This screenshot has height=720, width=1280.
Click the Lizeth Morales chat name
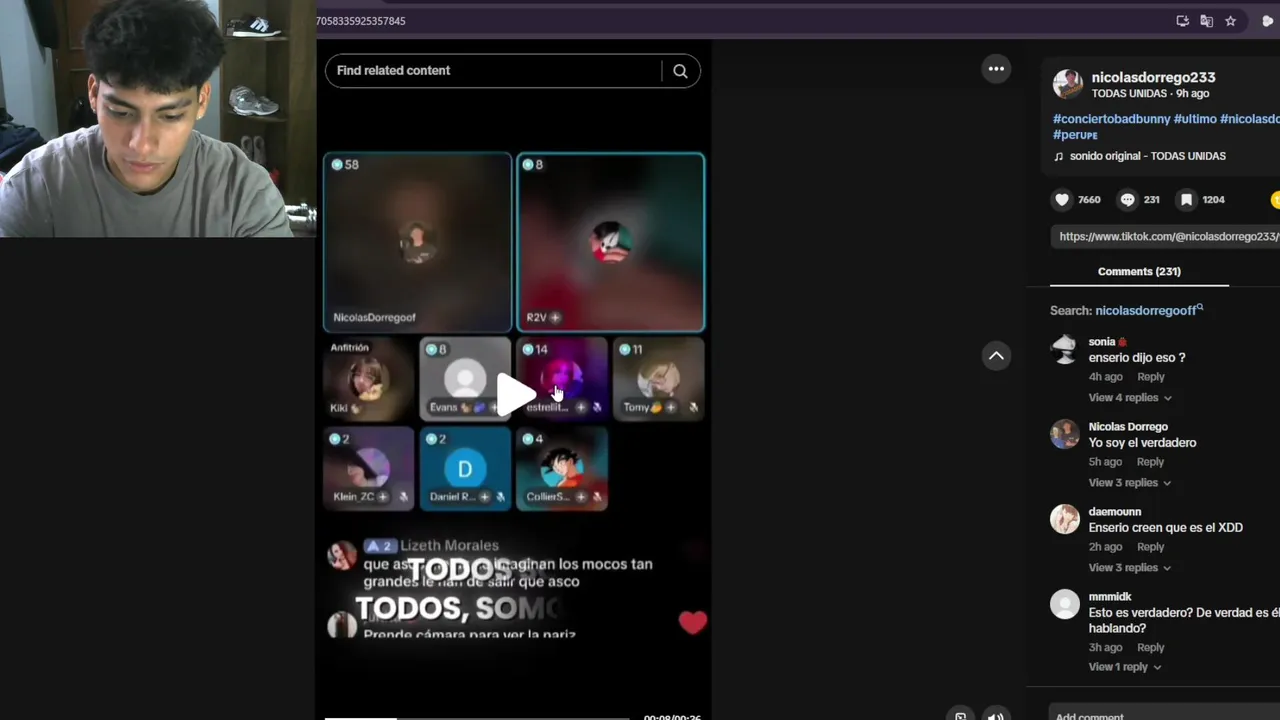(449, 546)
